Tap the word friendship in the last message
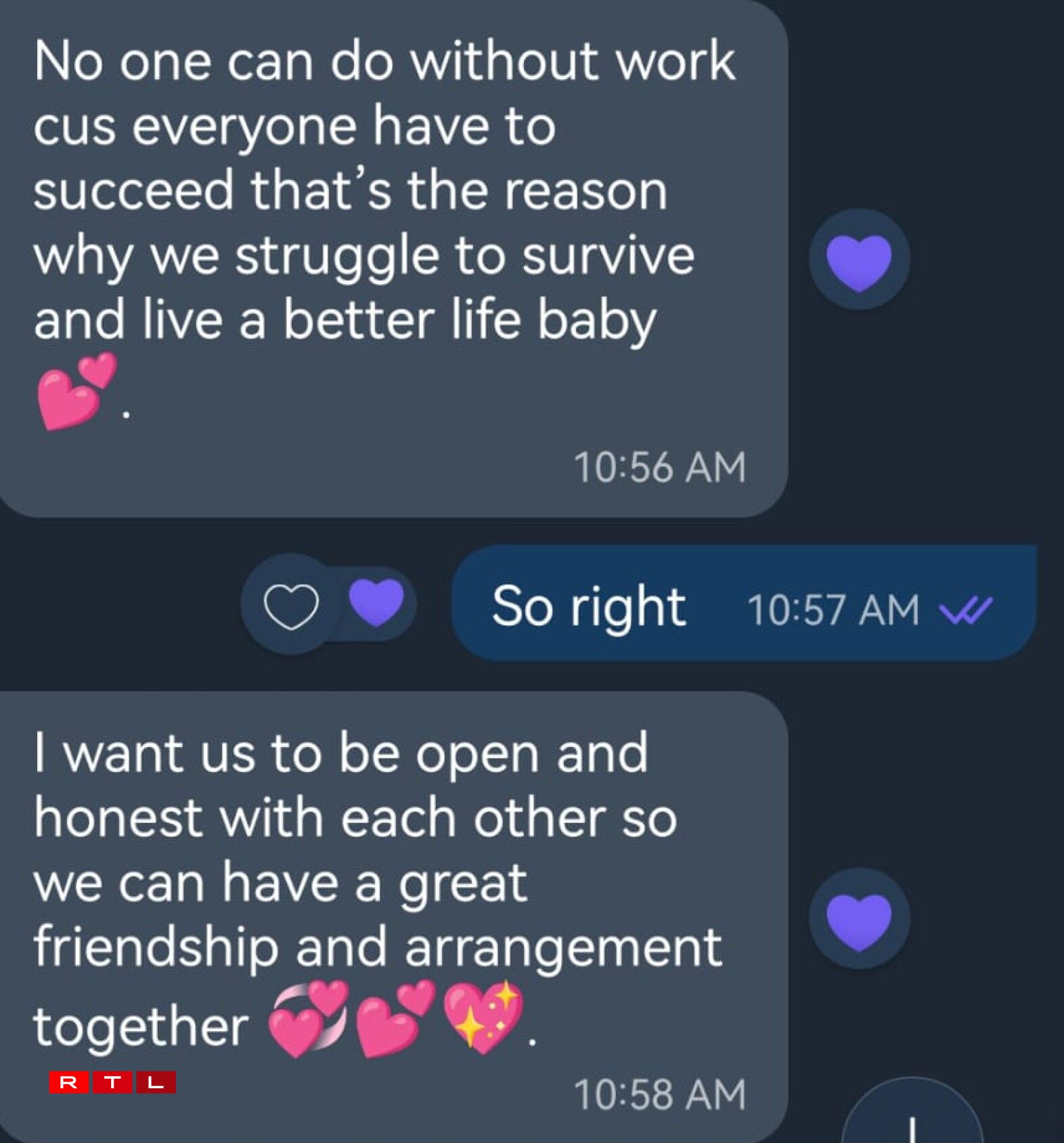Image resolution: width=1064 pixels, height=1143 pixels. [x=156, y=949]
